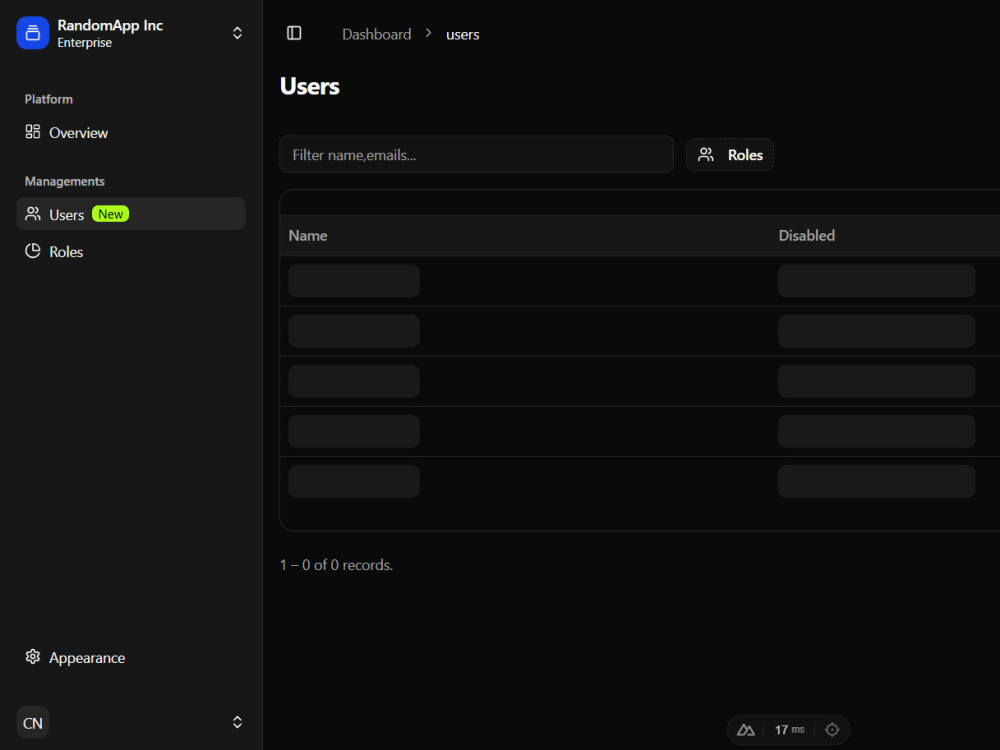Viewport: 1000px width, 750px height.
Task: Click the CN user avatar
Action: [33, 723]
